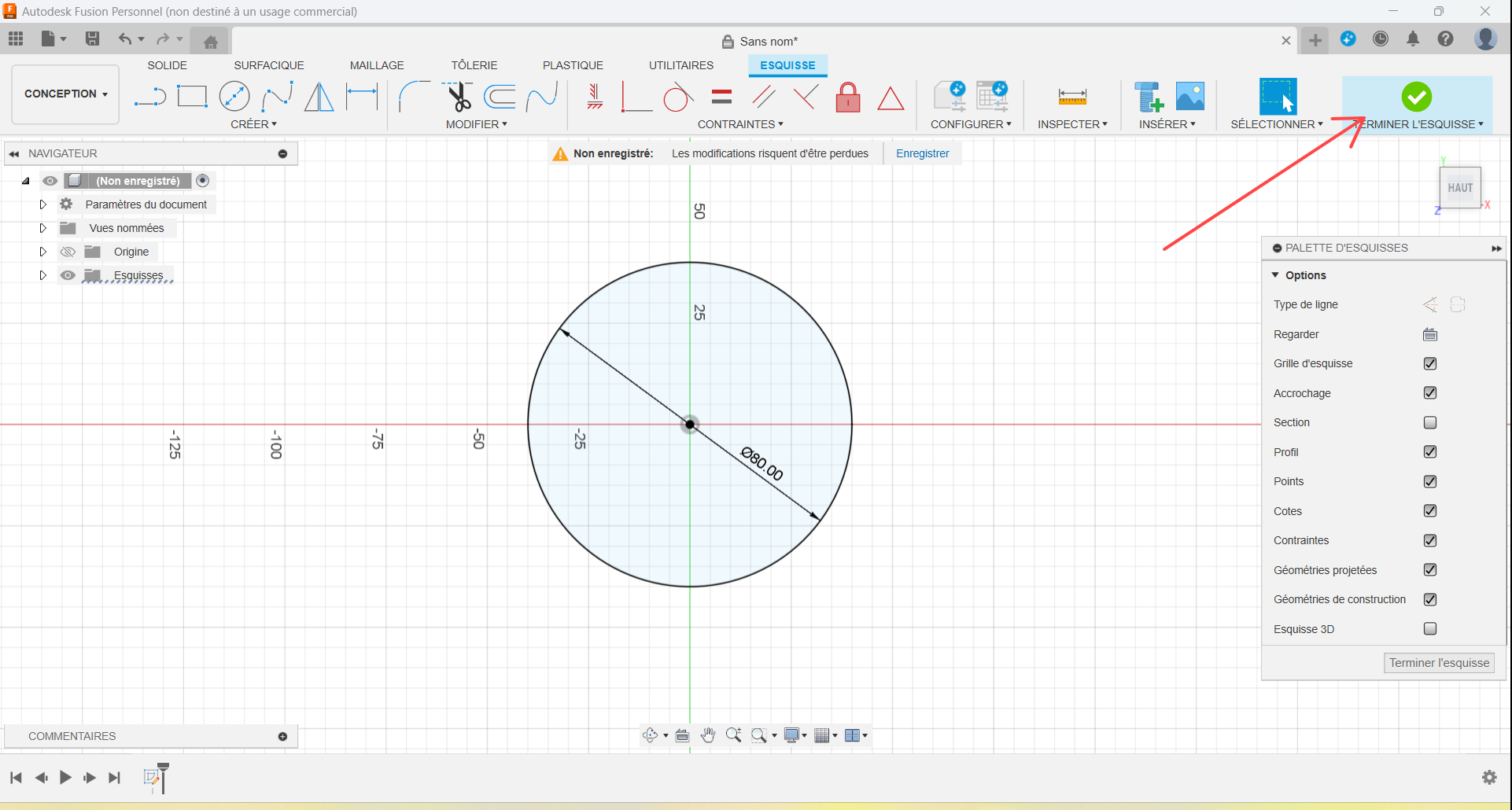The image size is (1512, 810).
Task: Collapse the Options section
Action: [1275, 275]
